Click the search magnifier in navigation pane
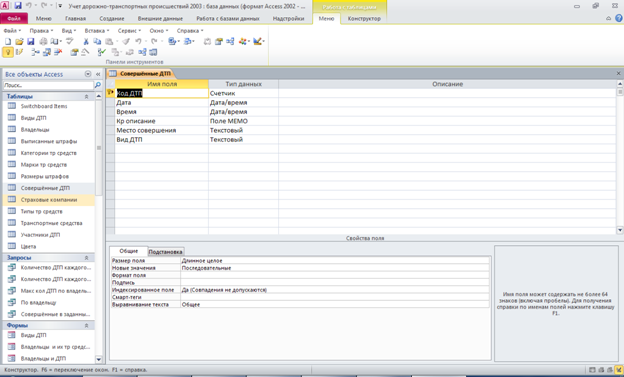 pyautogui.click(x=98, y=85)
